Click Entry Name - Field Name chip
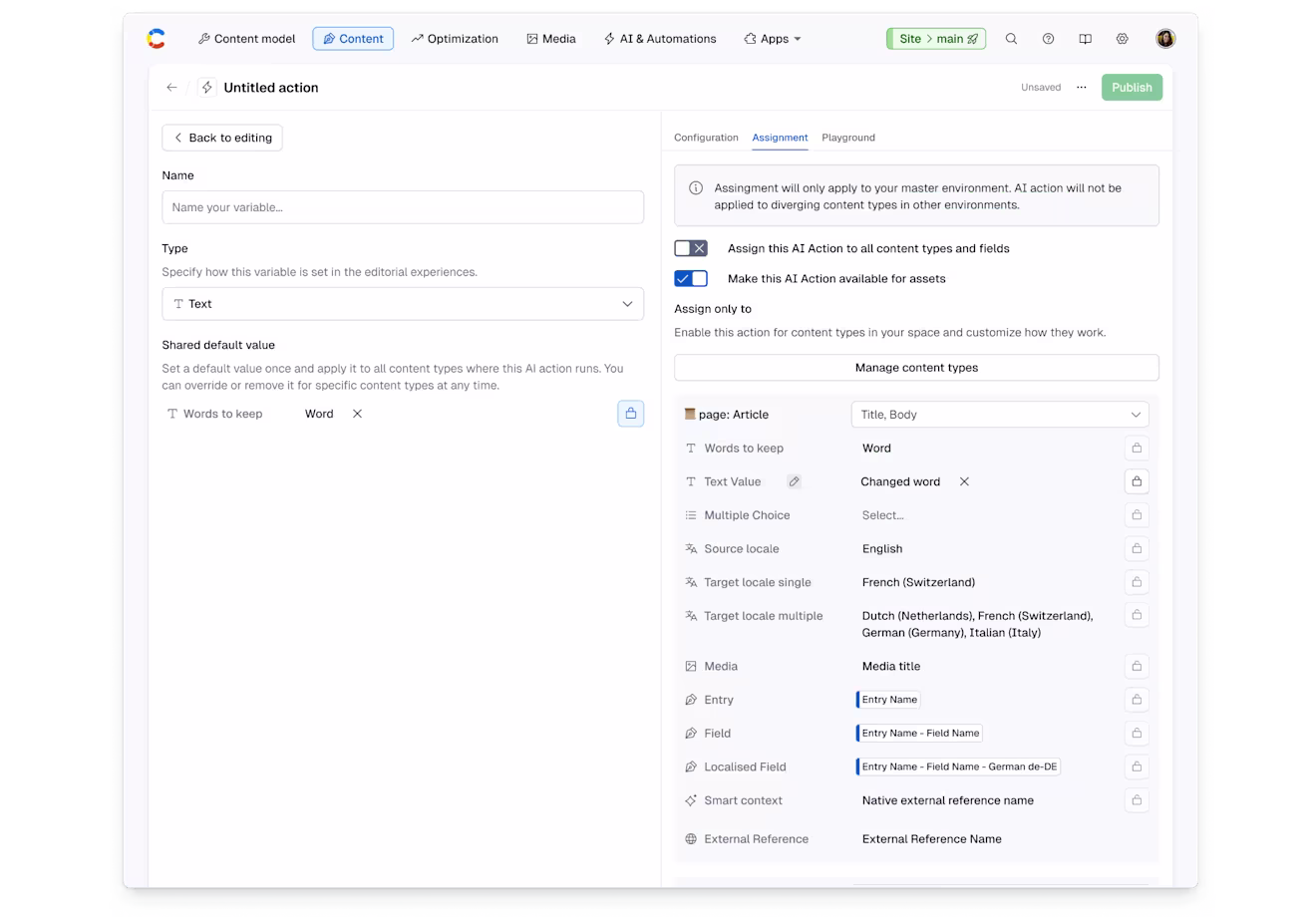1316x917 pixels. pyautogui.click(x=919, y=734)
